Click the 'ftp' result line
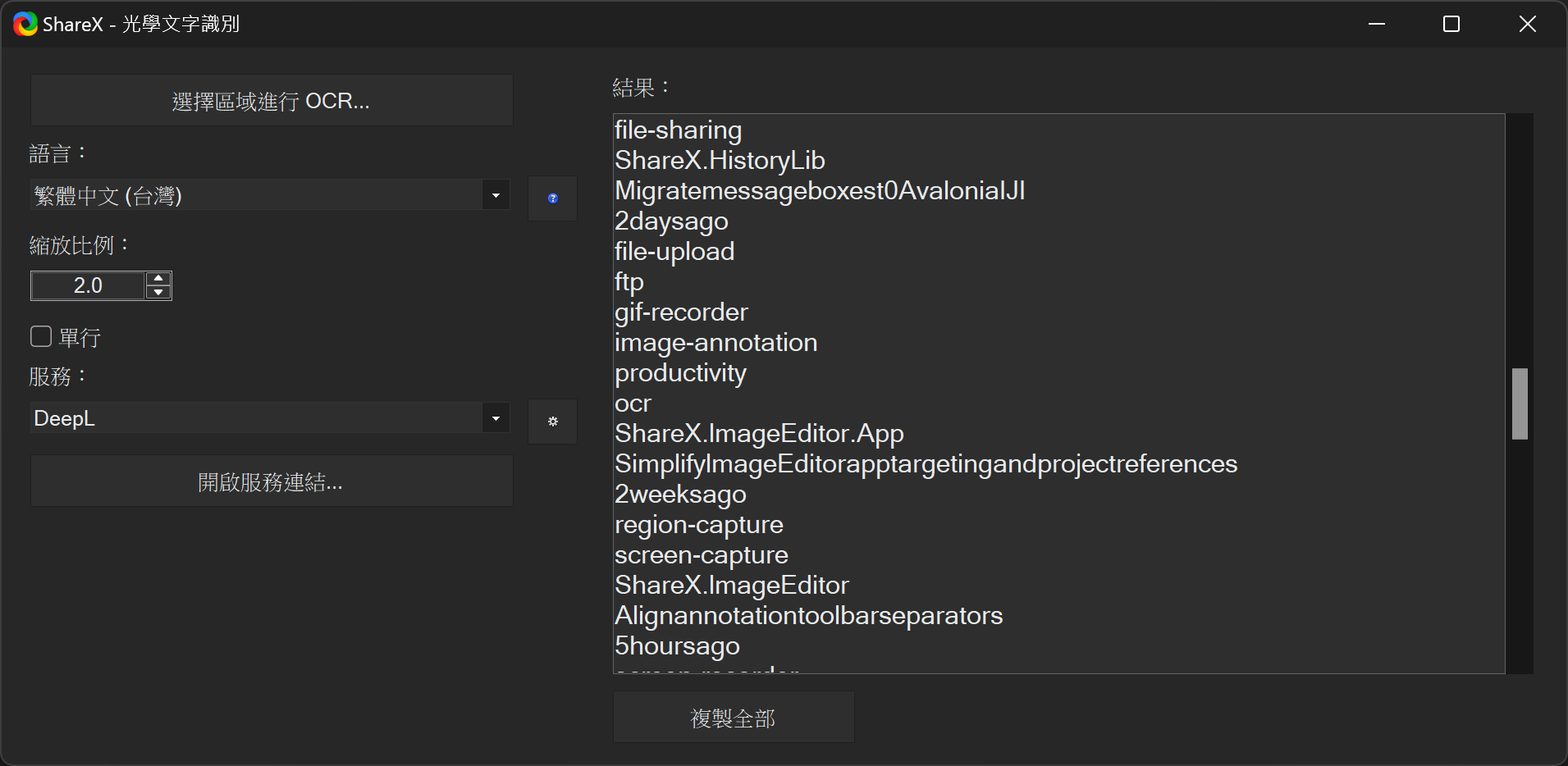Viewport: 1568px width, 766px height. click(629, 281)
